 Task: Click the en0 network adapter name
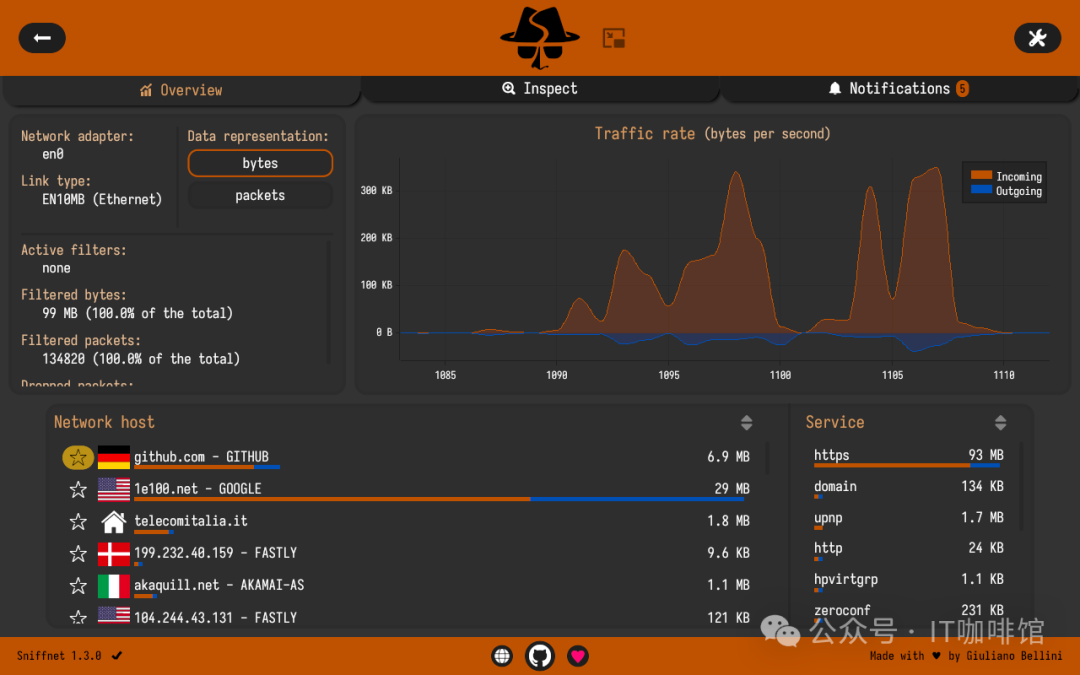click(53, 154)
